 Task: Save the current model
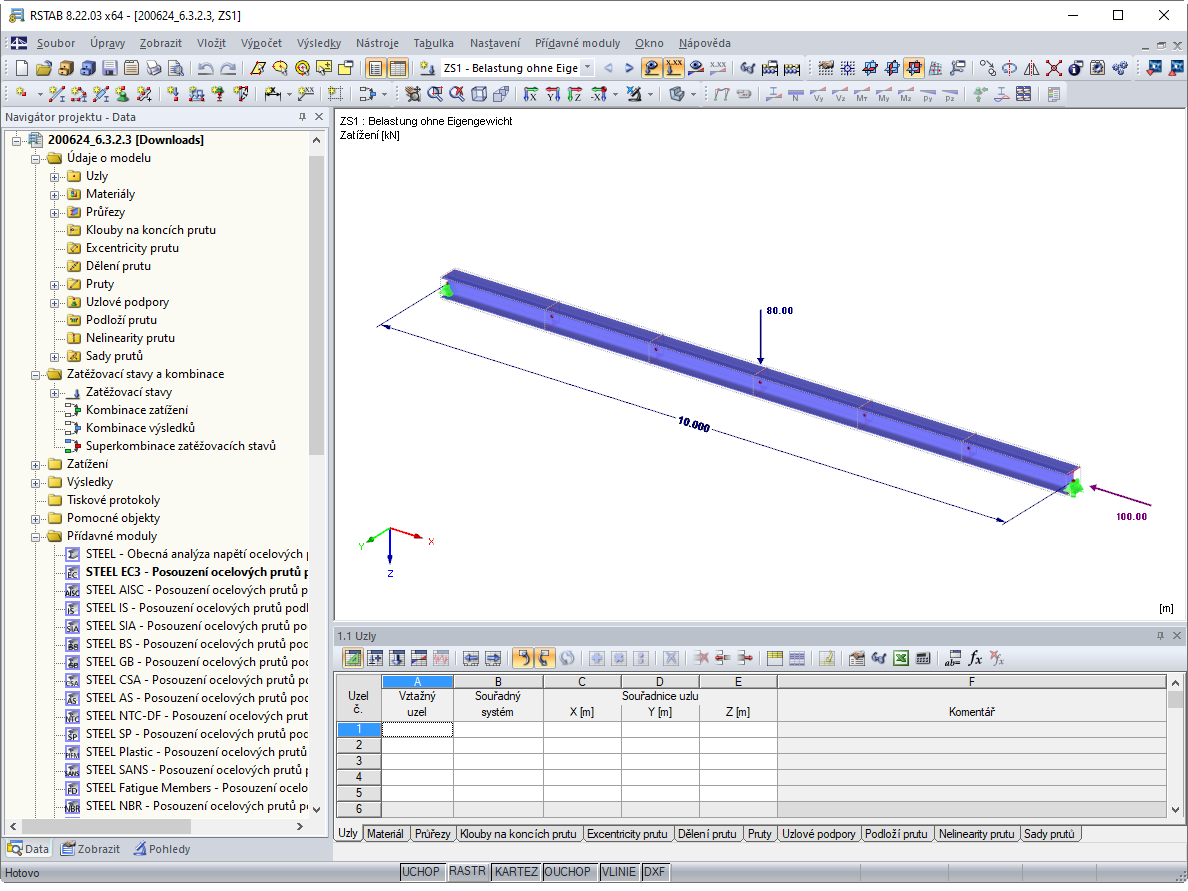coord(110,68)
